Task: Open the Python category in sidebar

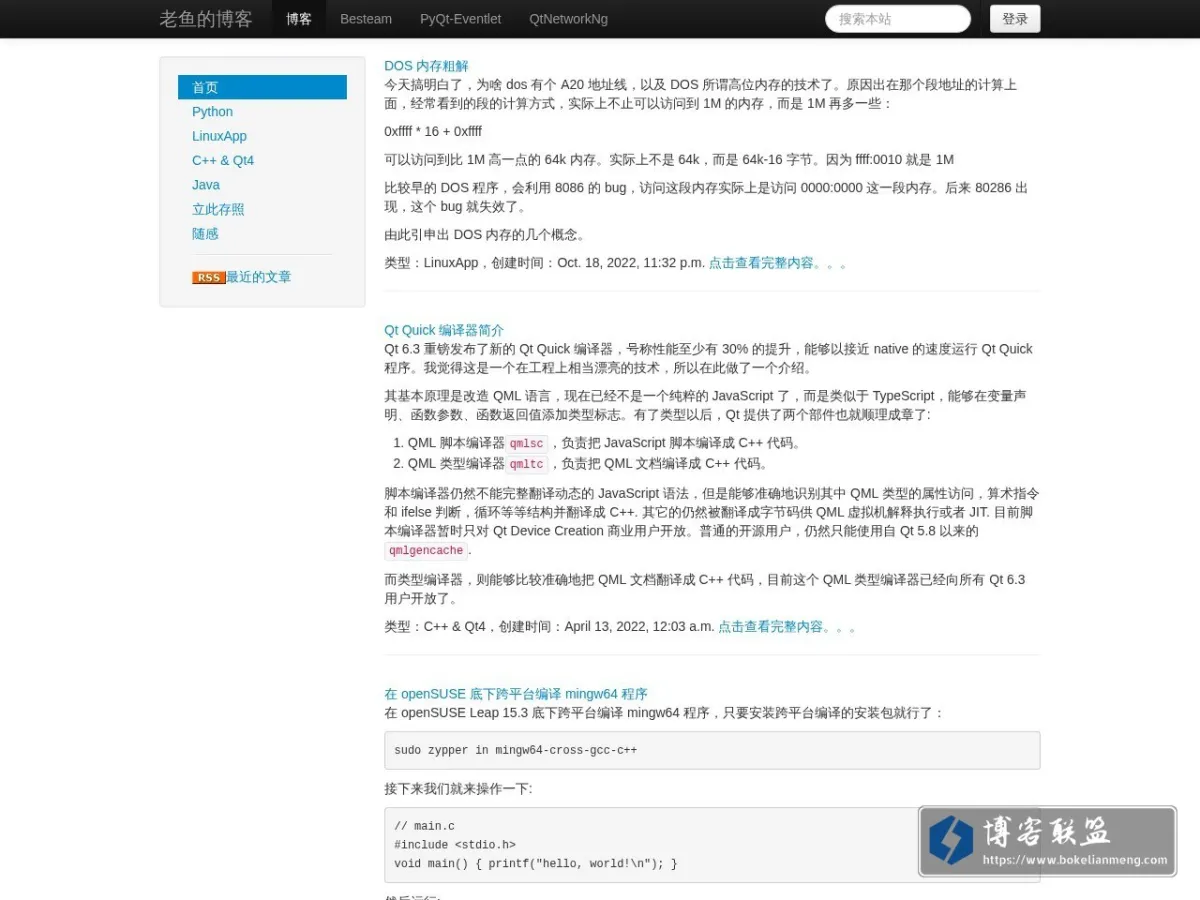Action: (x=212, y=112)
